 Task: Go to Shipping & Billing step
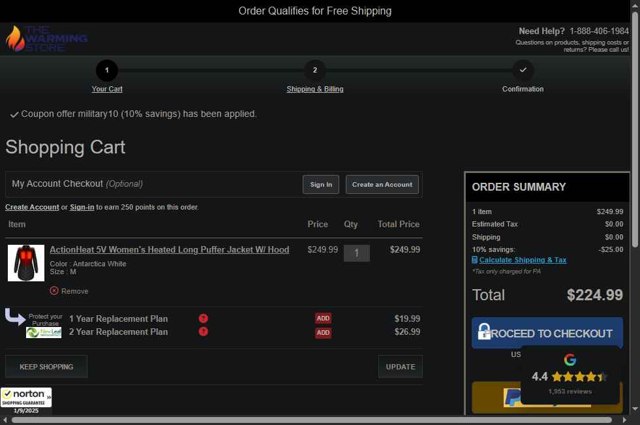315,89
